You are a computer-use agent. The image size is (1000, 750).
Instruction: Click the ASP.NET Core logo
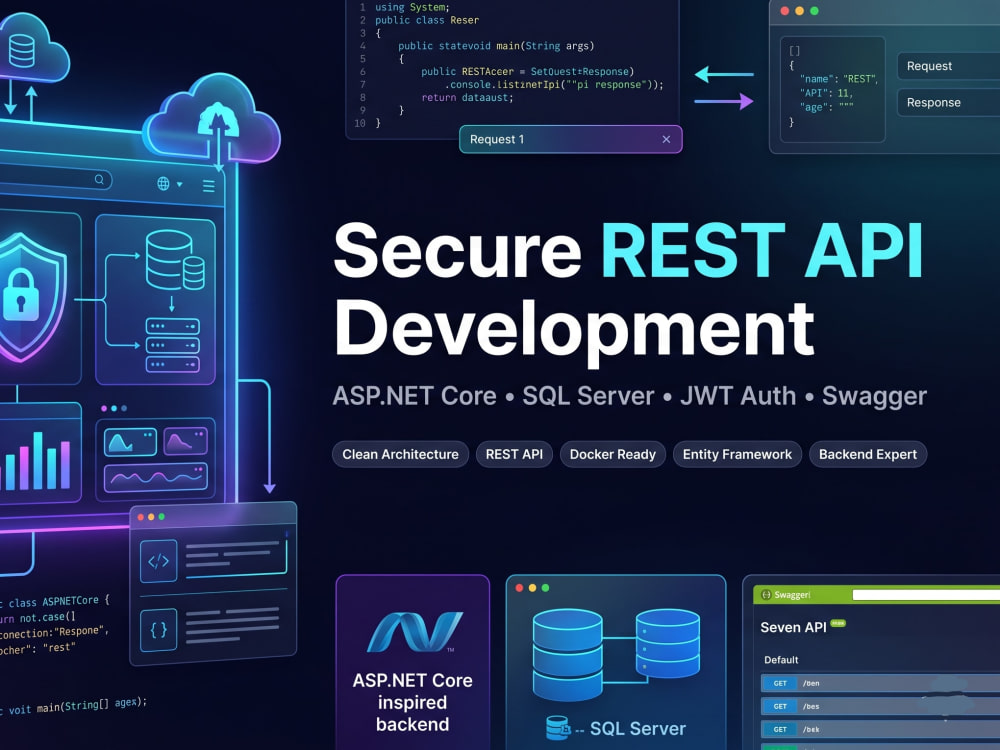click(x=415, y=631)
